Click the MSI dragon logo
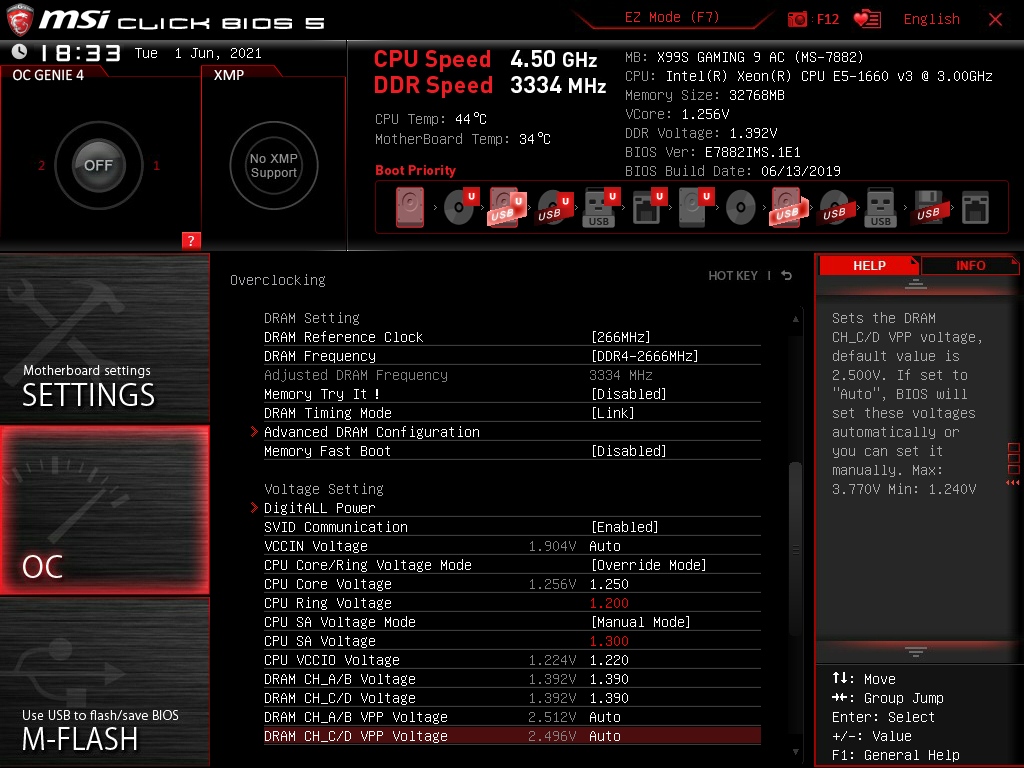Image resolution: width=1024 pixels, height=768 pixels. (x=20, y=20)
